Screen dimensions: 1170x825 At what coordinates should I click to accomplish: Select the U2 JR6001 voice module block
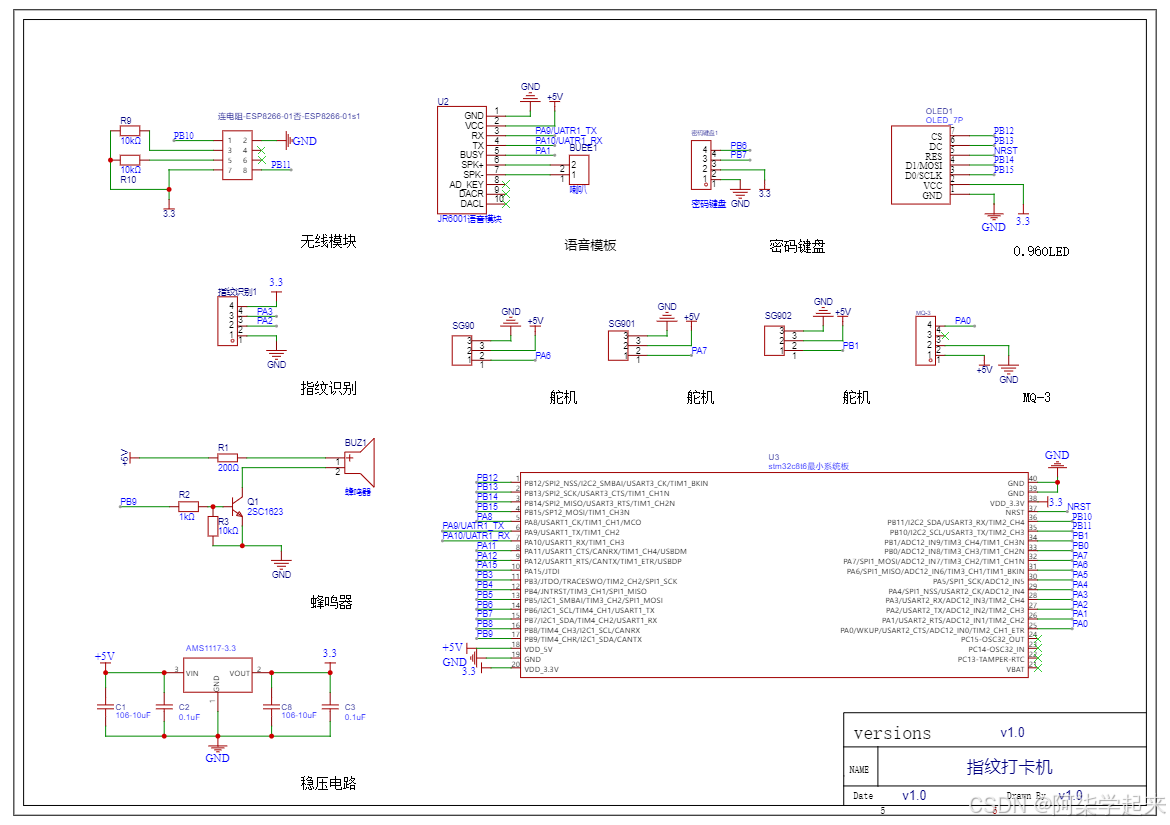(x=462, y=160)
